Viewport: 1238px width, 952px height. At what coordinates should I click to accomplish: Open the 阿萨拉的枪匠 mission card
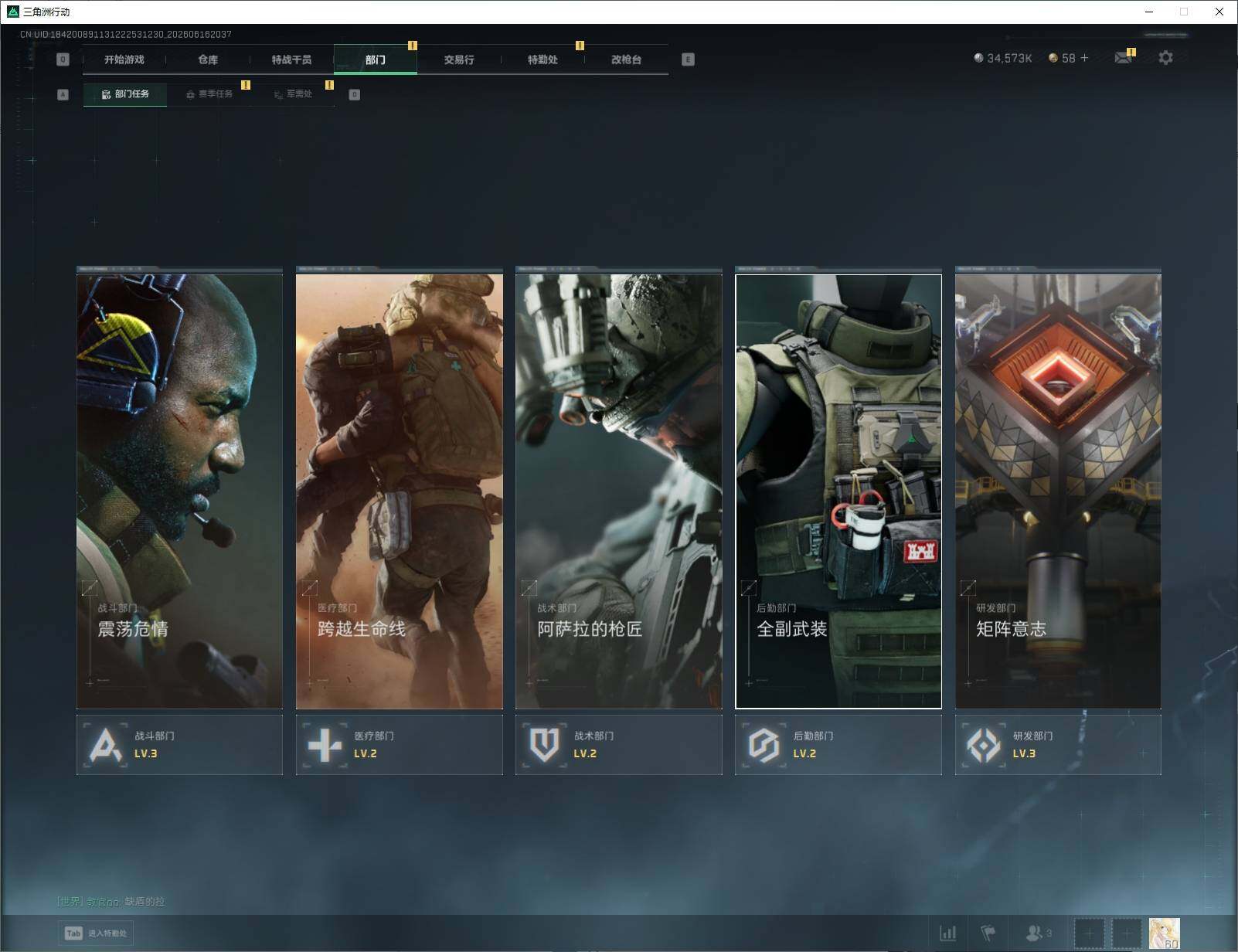coord(619,491)
